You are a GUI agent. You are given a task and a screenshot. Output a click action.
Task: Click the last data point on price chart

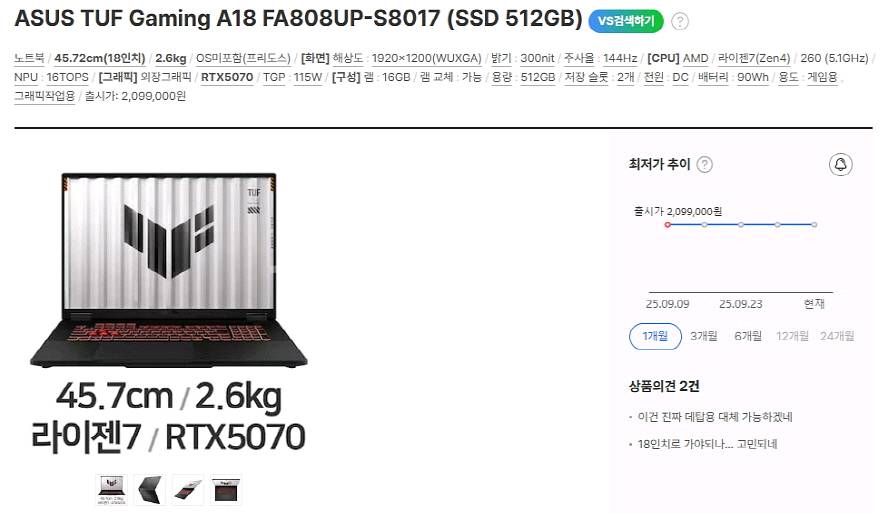click(x=814, y=225)
